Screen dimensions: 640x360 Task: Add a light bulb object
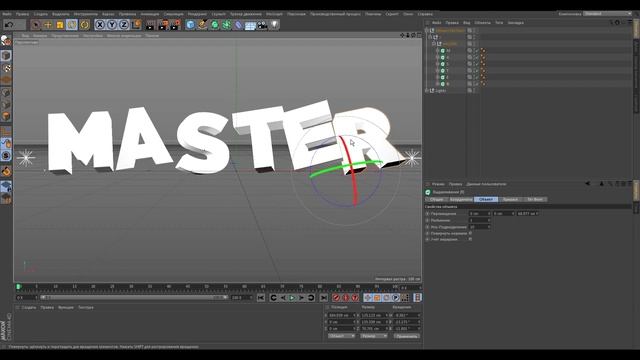click(x=274, y=25)
